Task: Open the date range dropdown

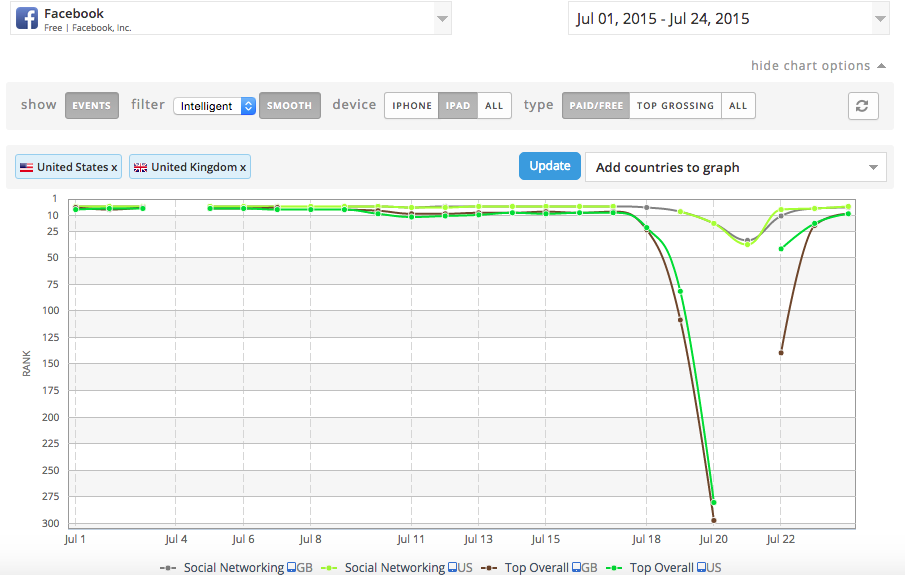Action: pyautogui.click(x=728, y=19)
